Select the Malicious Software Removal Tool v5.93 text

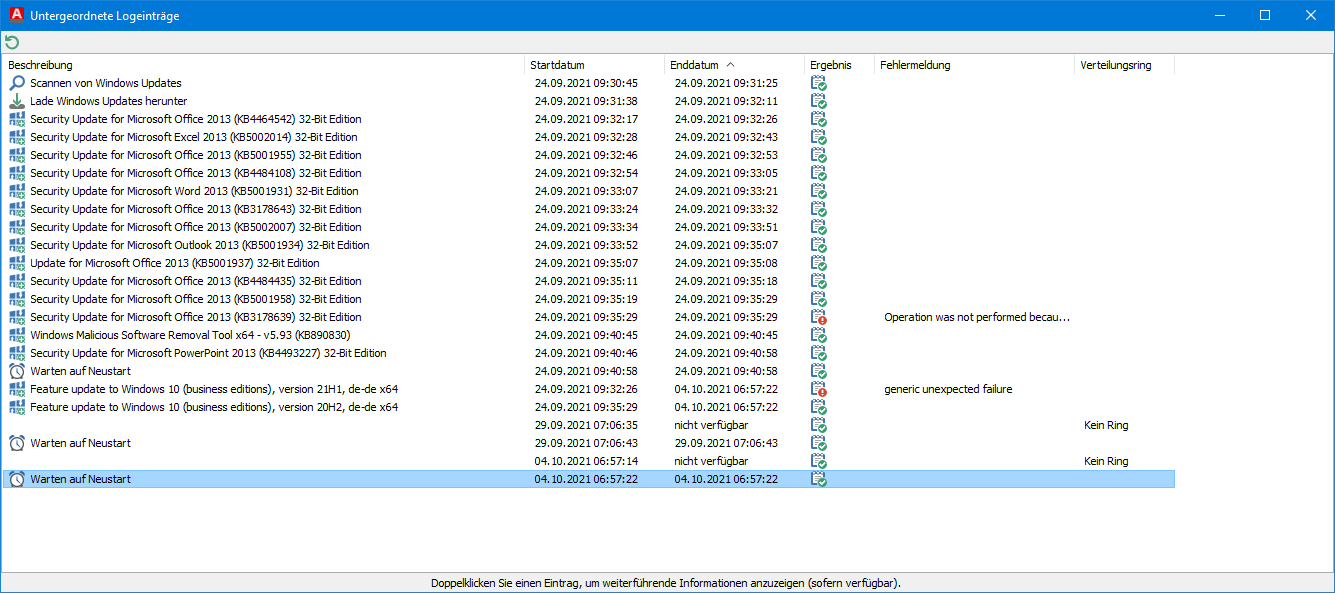click(x=190, y=335)
